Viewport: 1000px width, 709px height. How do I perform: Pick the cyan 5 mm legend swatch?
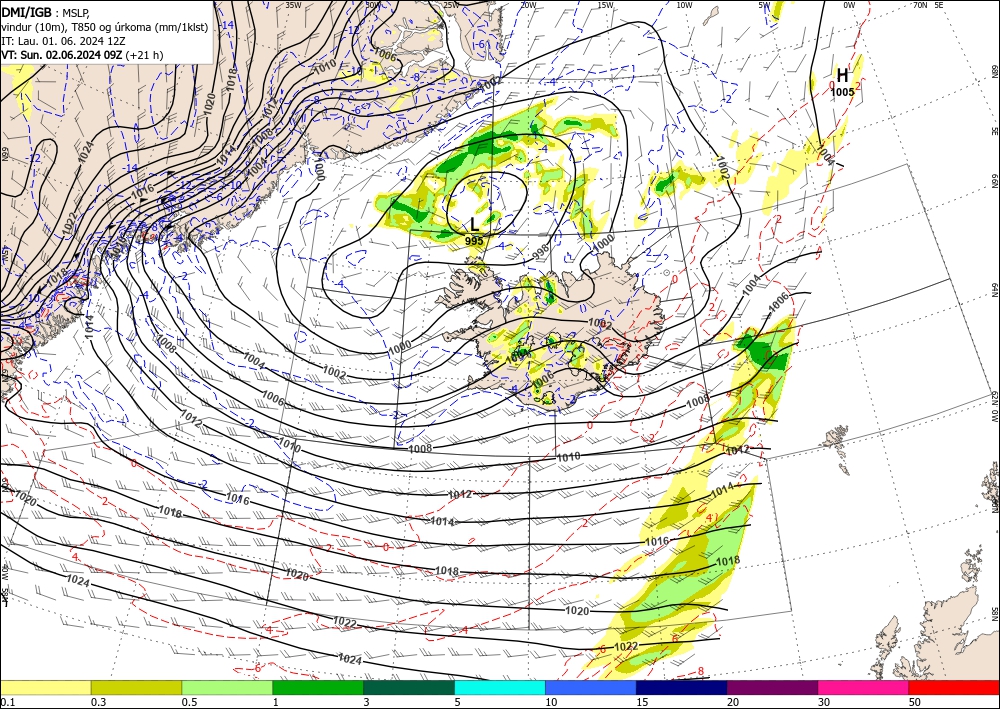pos(500,687)
